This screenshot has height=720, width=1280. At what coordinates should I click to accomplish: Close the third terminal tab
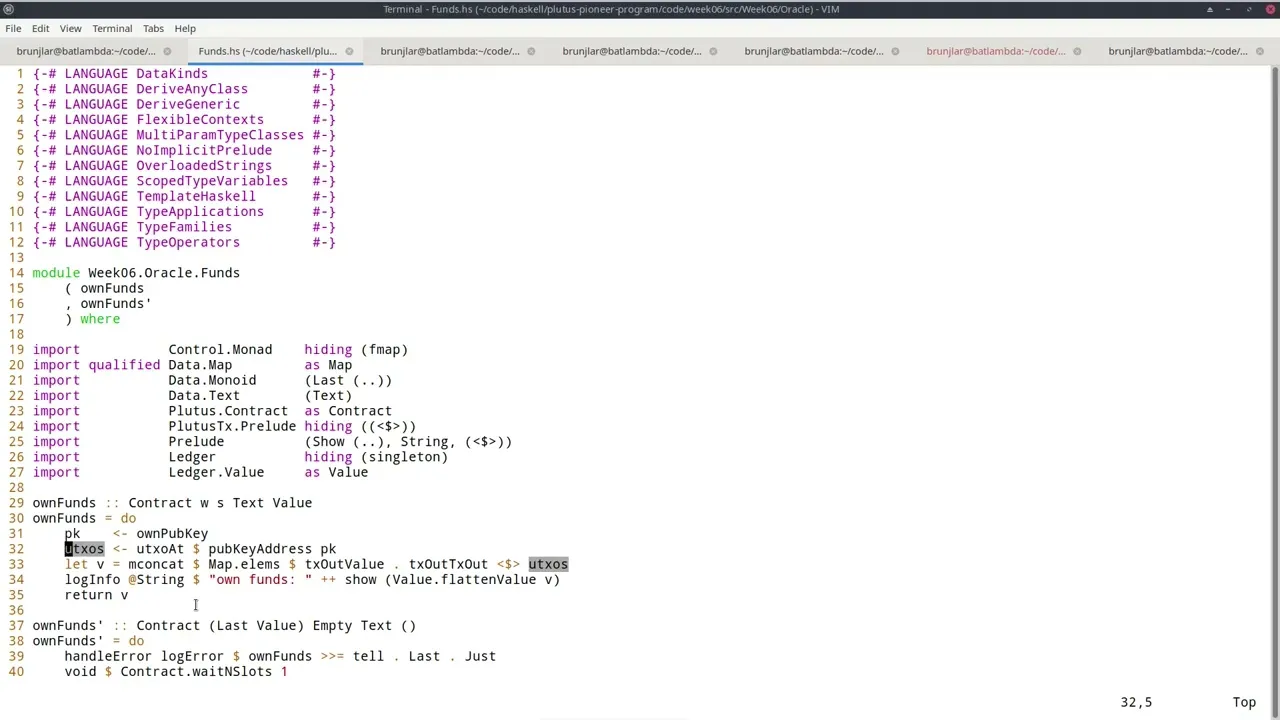[531, 51]
